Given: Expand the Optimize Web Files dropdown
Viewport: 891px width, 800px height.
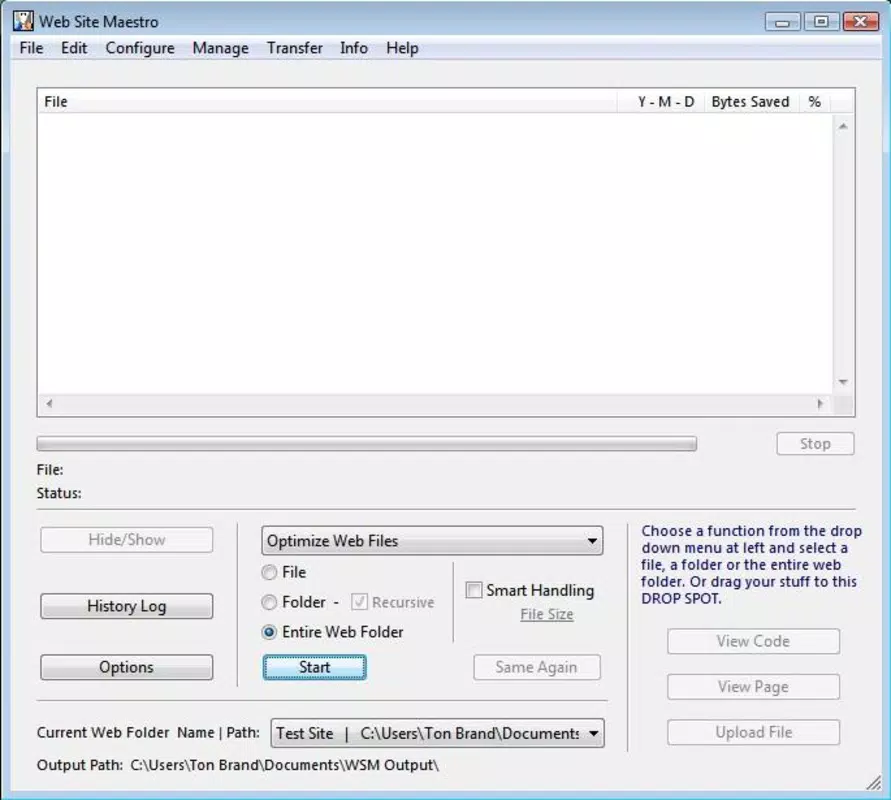Looking at the screenshot, I should pos(432,540).
